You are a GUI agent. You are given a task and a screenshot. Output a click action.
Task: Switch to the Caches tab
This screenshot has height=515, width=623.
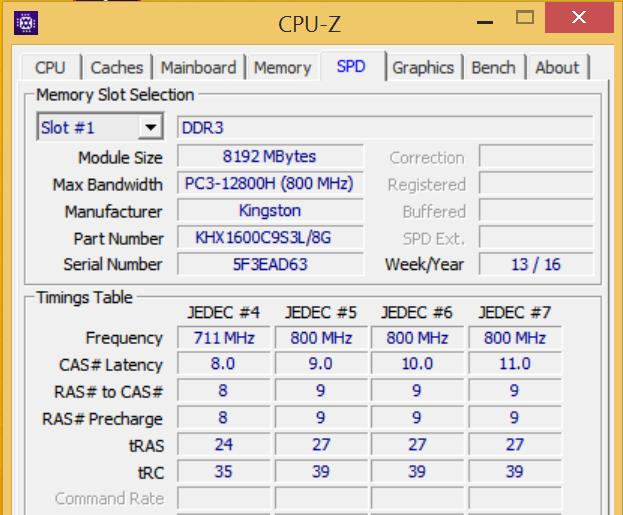click(117, 68)
